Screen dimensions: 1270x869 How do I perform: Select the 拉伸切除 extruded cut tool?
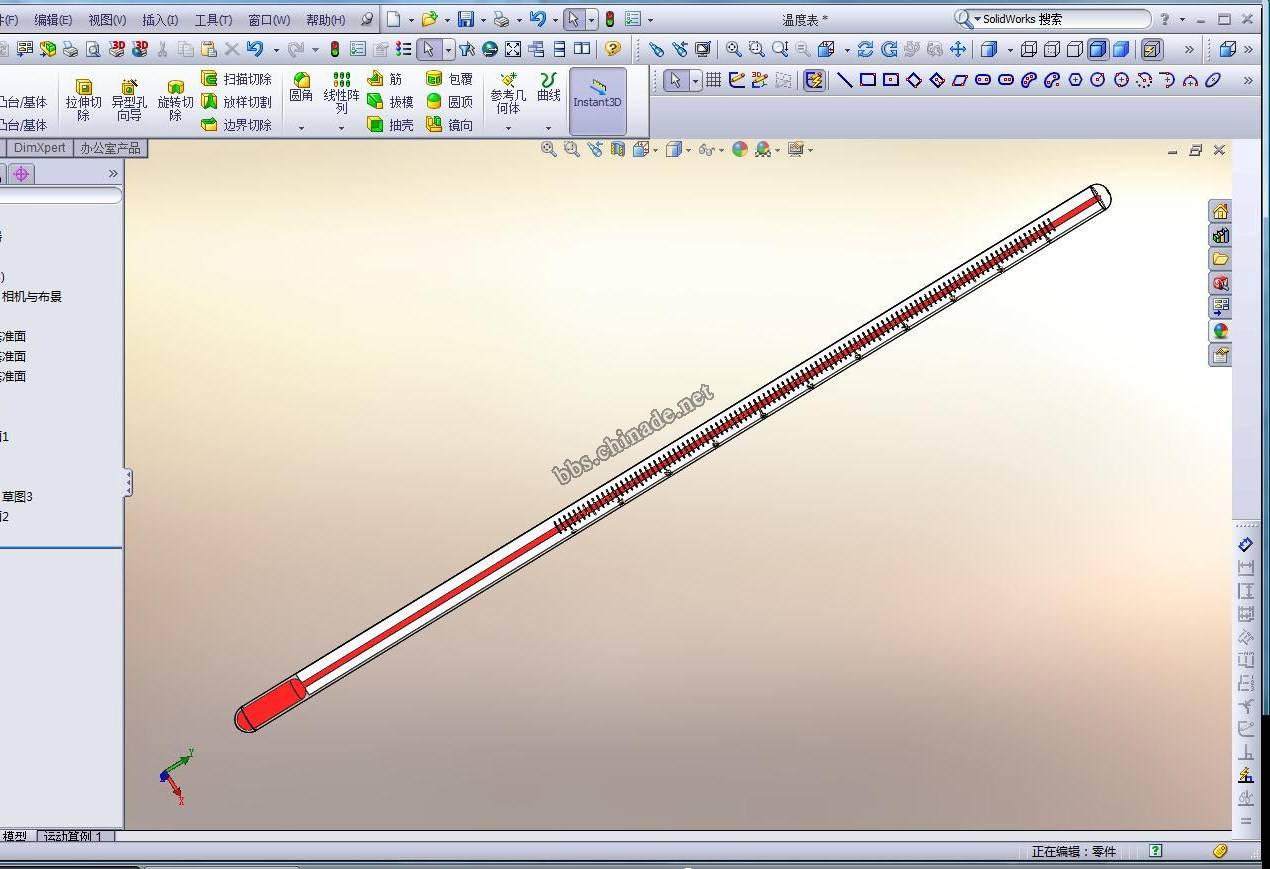pos(83,101)
